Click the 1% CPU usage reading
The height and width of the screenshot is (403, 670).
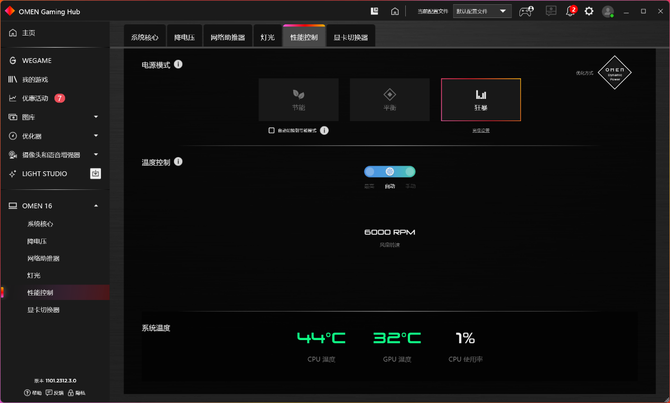pyautogui.click(x=465, y=338)
